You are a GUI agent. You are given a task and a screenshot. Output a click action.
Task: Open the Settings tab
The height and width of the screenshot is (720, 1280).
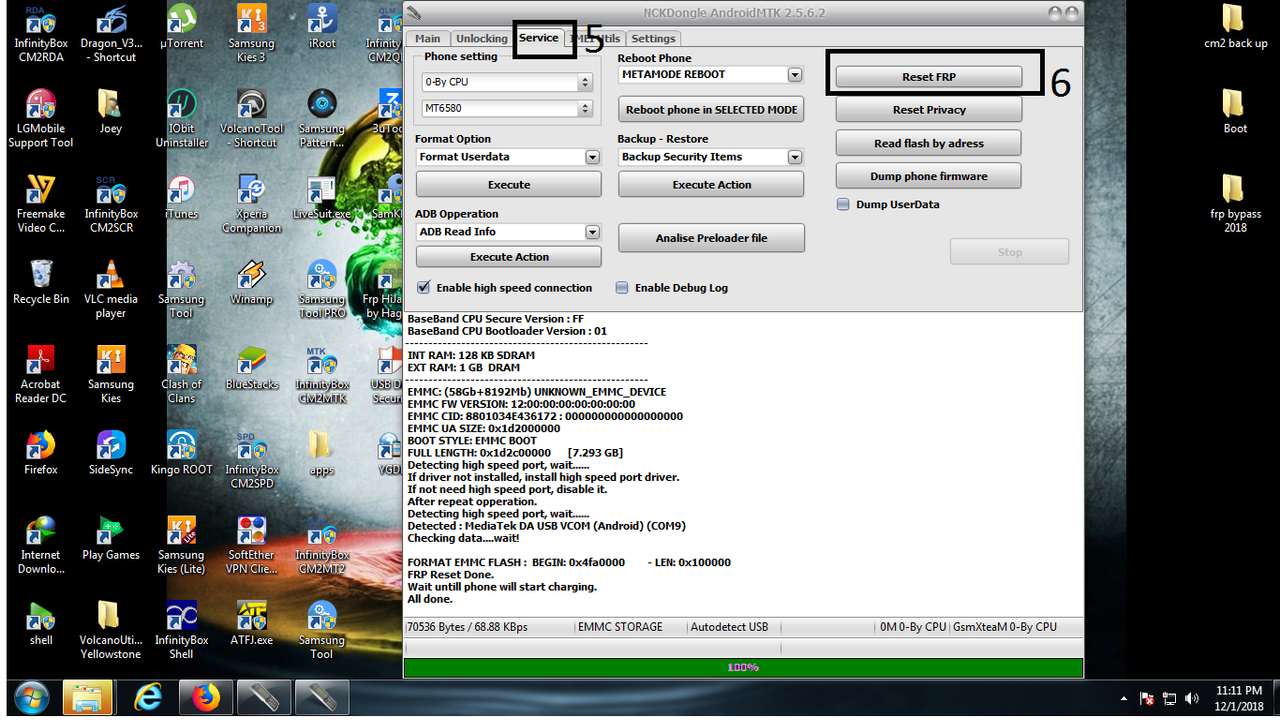pos(653,39)
